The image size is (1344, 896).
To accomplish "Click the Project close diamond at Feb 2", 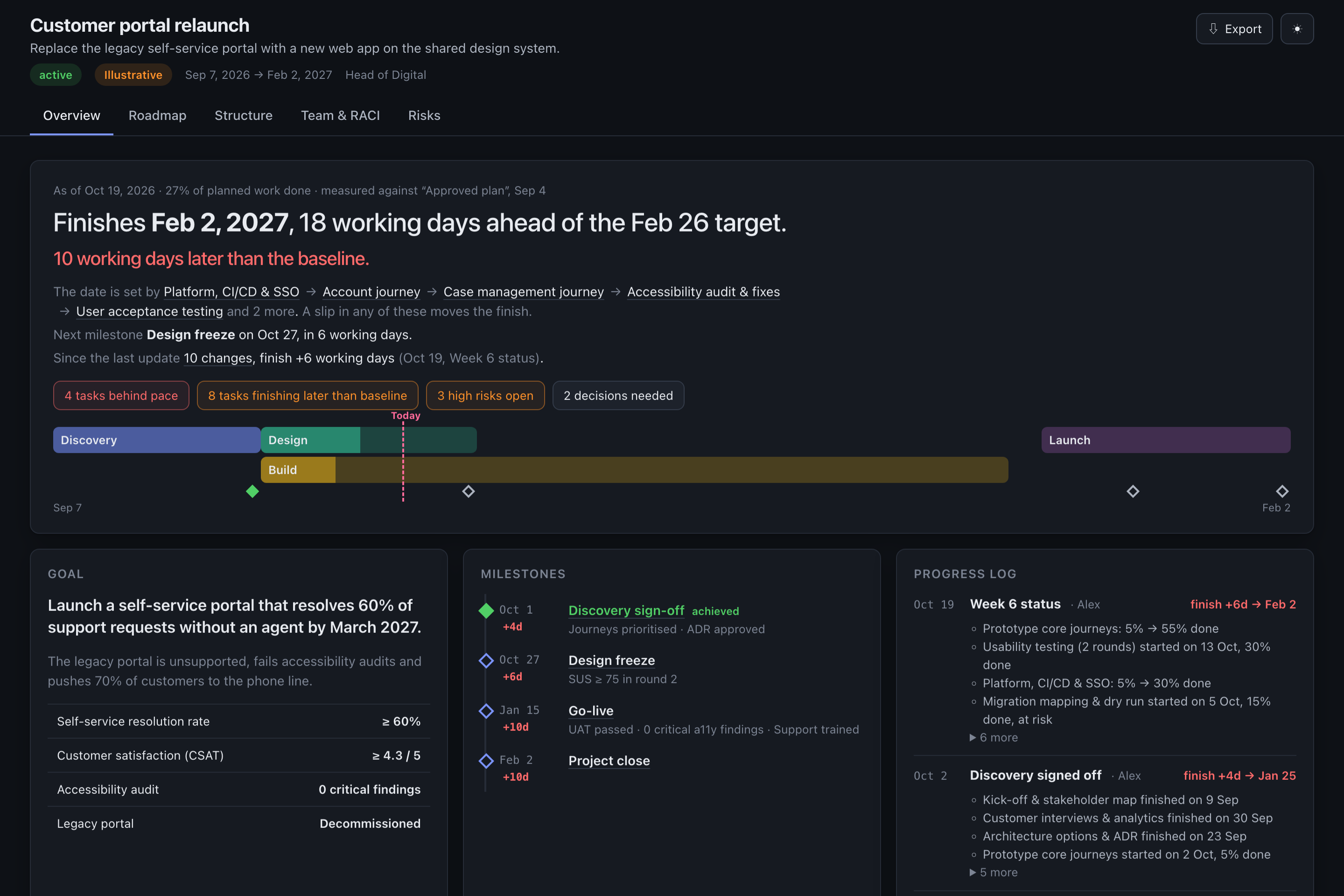I will click(x=1282, y=491).
